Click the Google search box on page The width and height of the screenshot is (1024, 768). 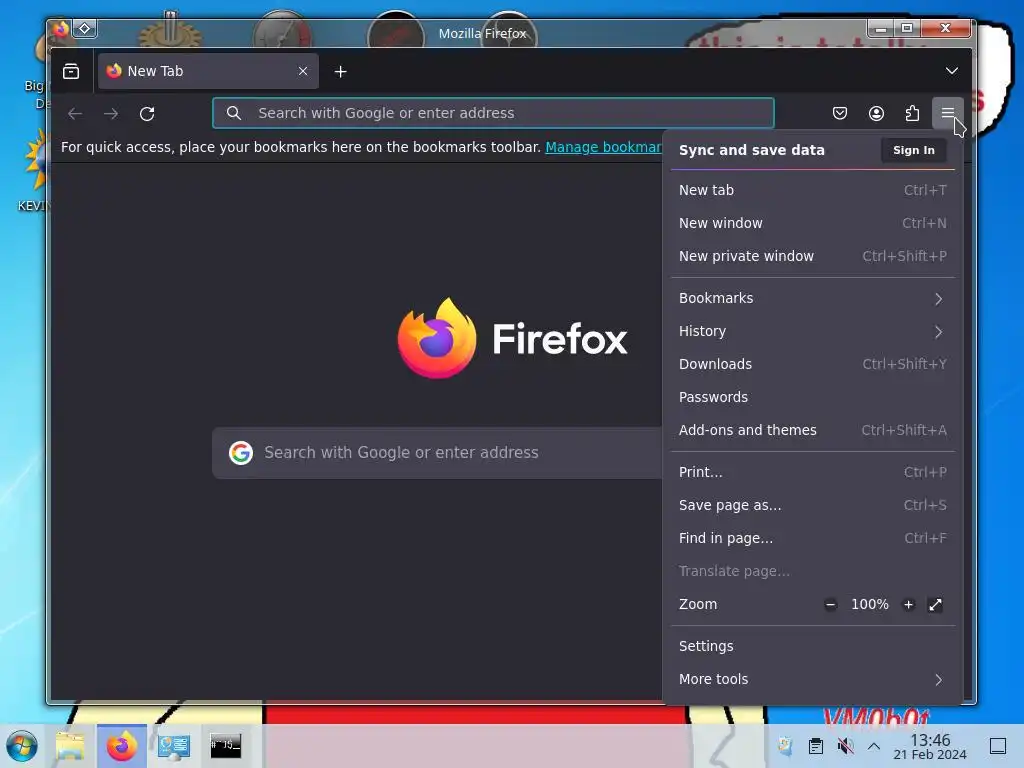438,453
